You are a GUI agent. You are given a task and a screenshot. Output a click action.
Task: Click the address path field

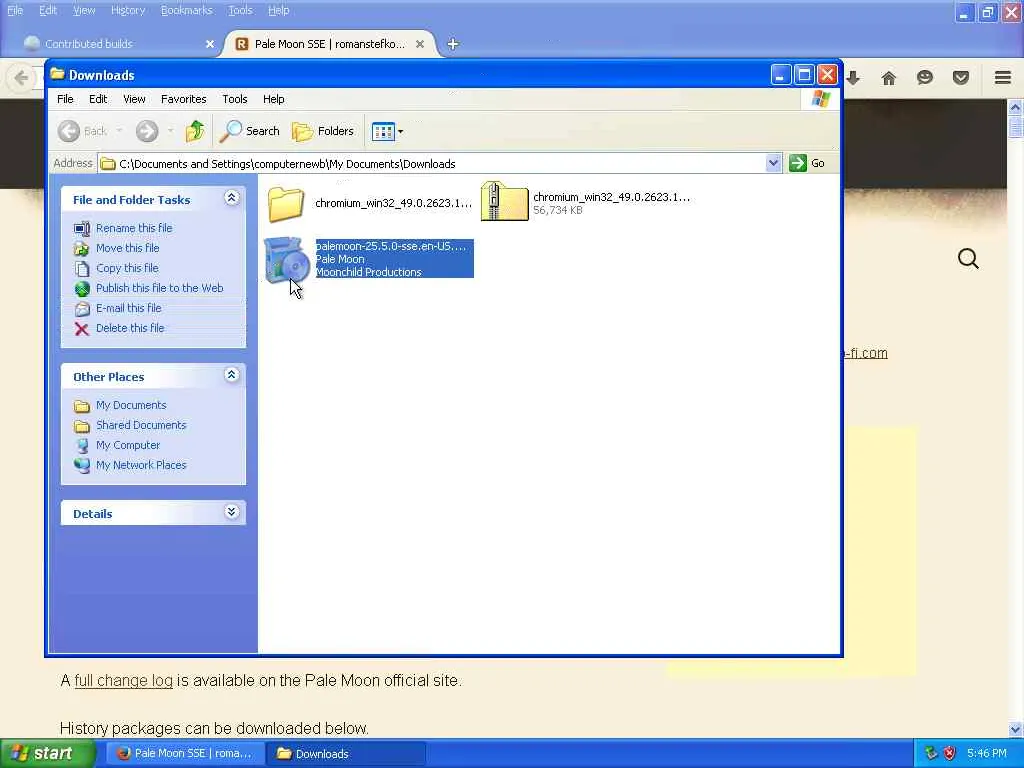[x=432, y=163]
